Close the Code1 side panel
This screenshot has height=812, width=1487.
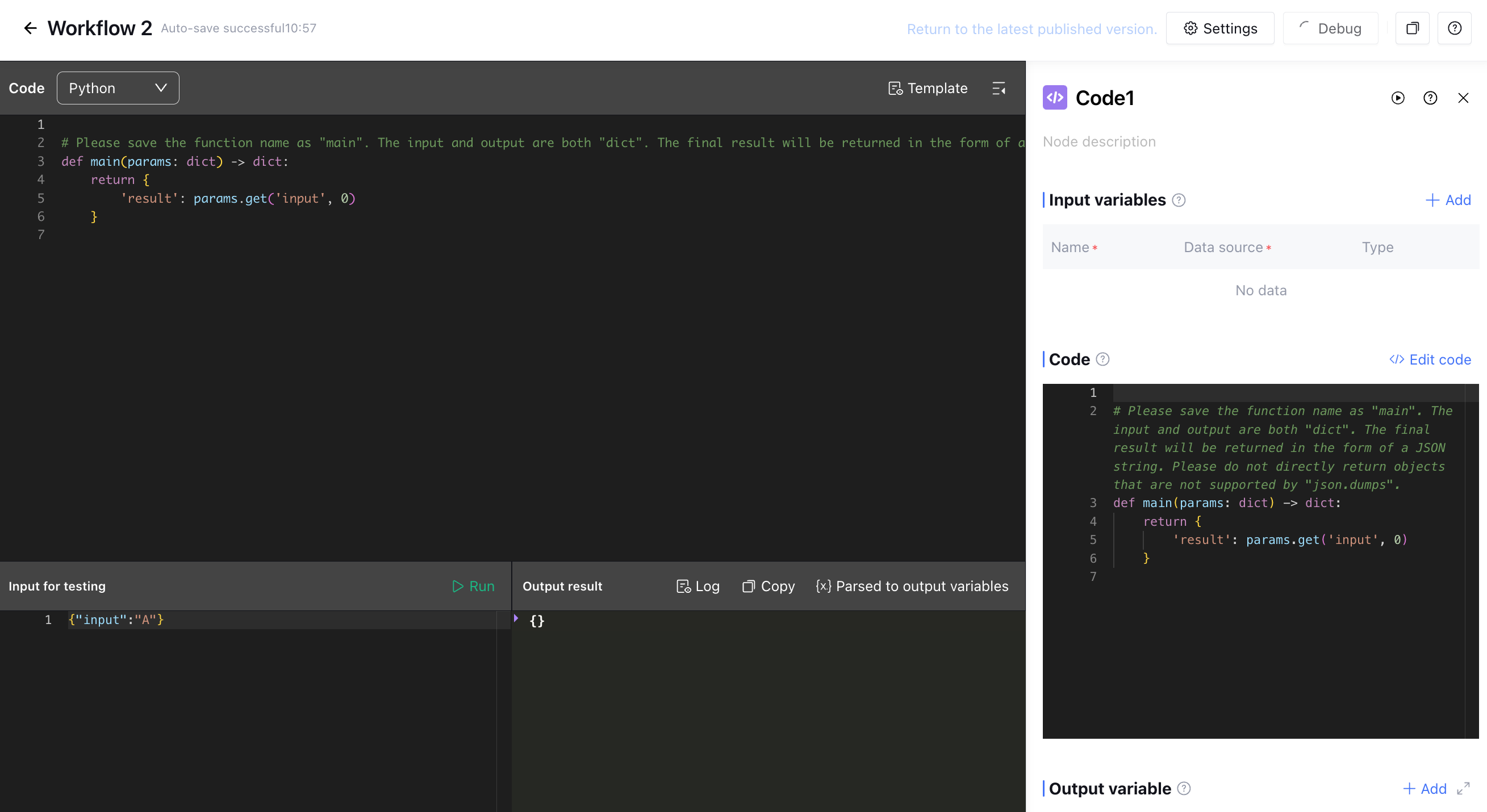point(1463,98)
